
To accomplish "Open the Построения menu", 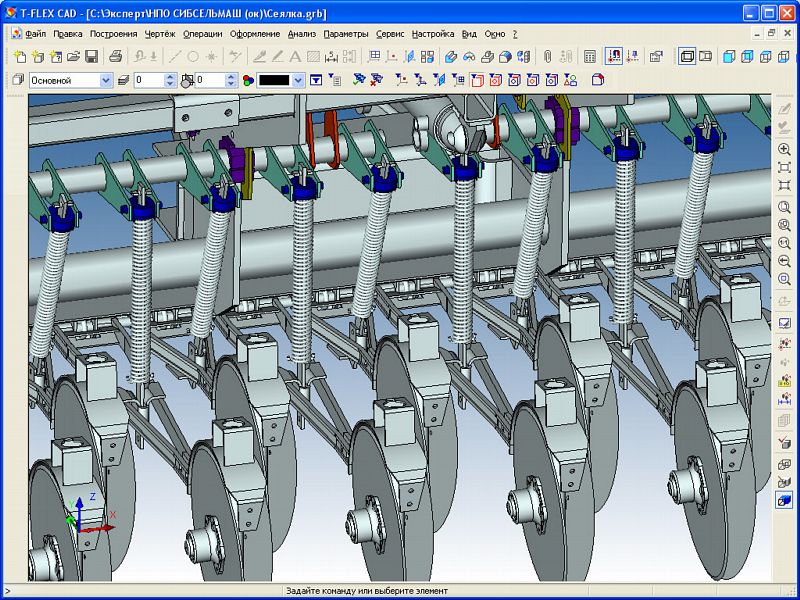I will coord(114,34).
